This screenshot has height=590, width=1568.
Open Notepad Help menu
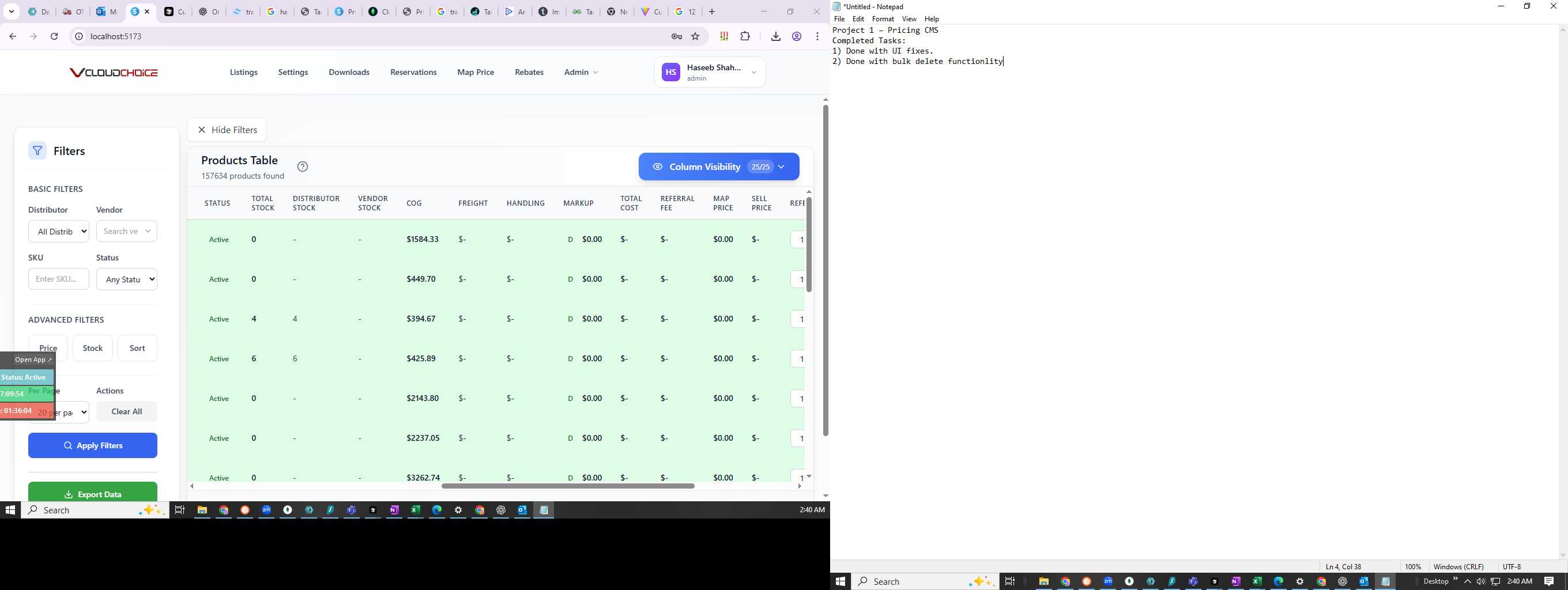pyautogui.click(x=932, y=19)
